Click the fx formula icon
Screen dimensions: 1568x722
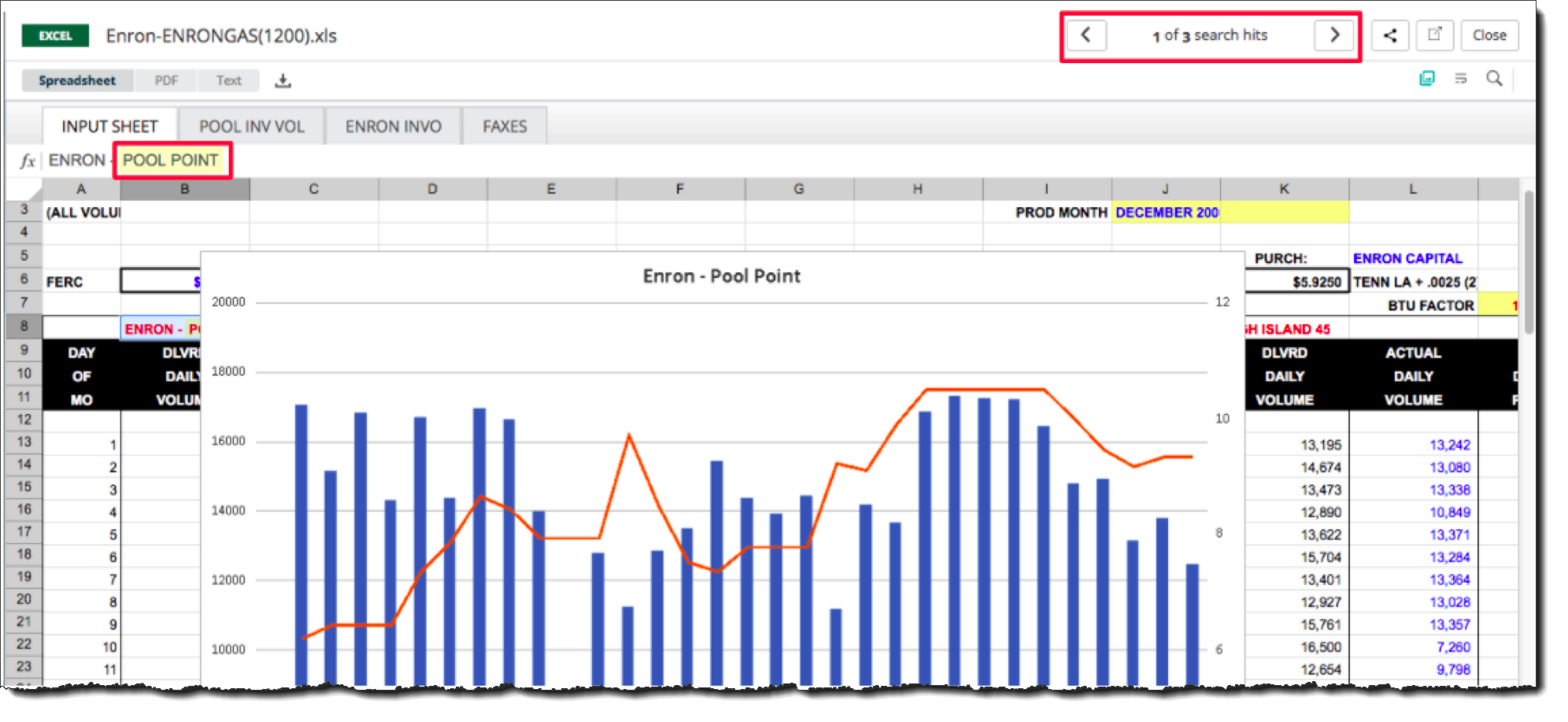tap(28, 161)
